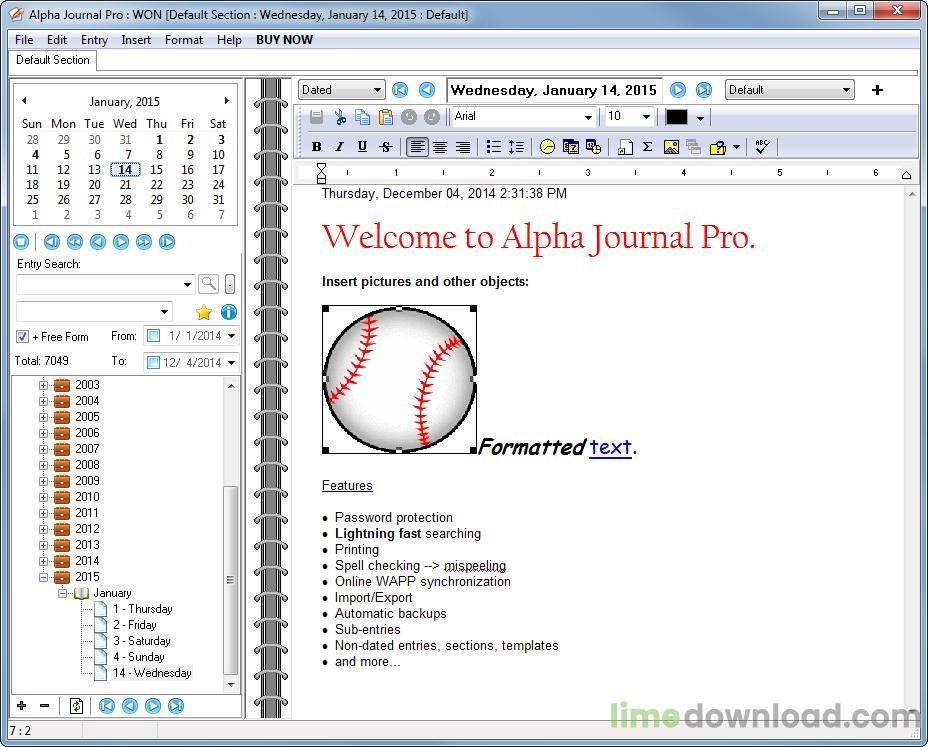Jump to the last entry beside the Default dropdown
The height and width of the screenshot is (747, 928).
[x=704, y=90]
